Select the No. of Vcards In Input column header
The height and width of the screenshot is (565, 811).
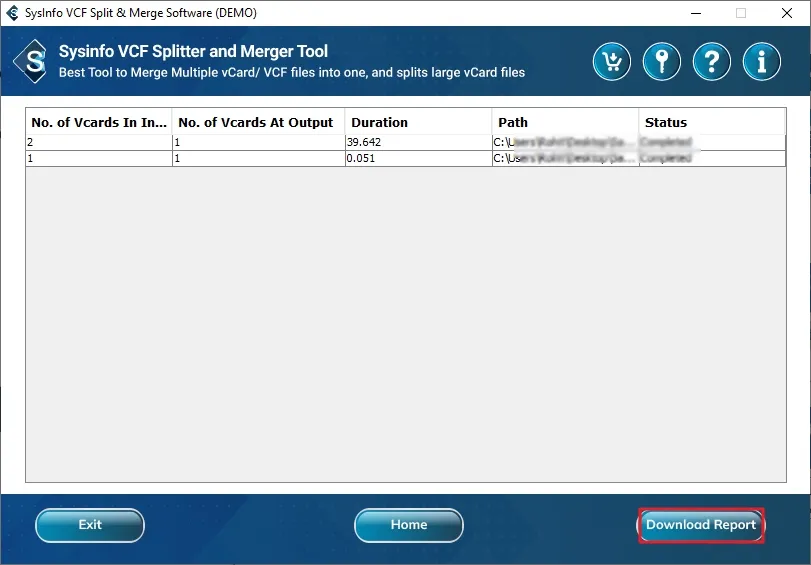99,122
